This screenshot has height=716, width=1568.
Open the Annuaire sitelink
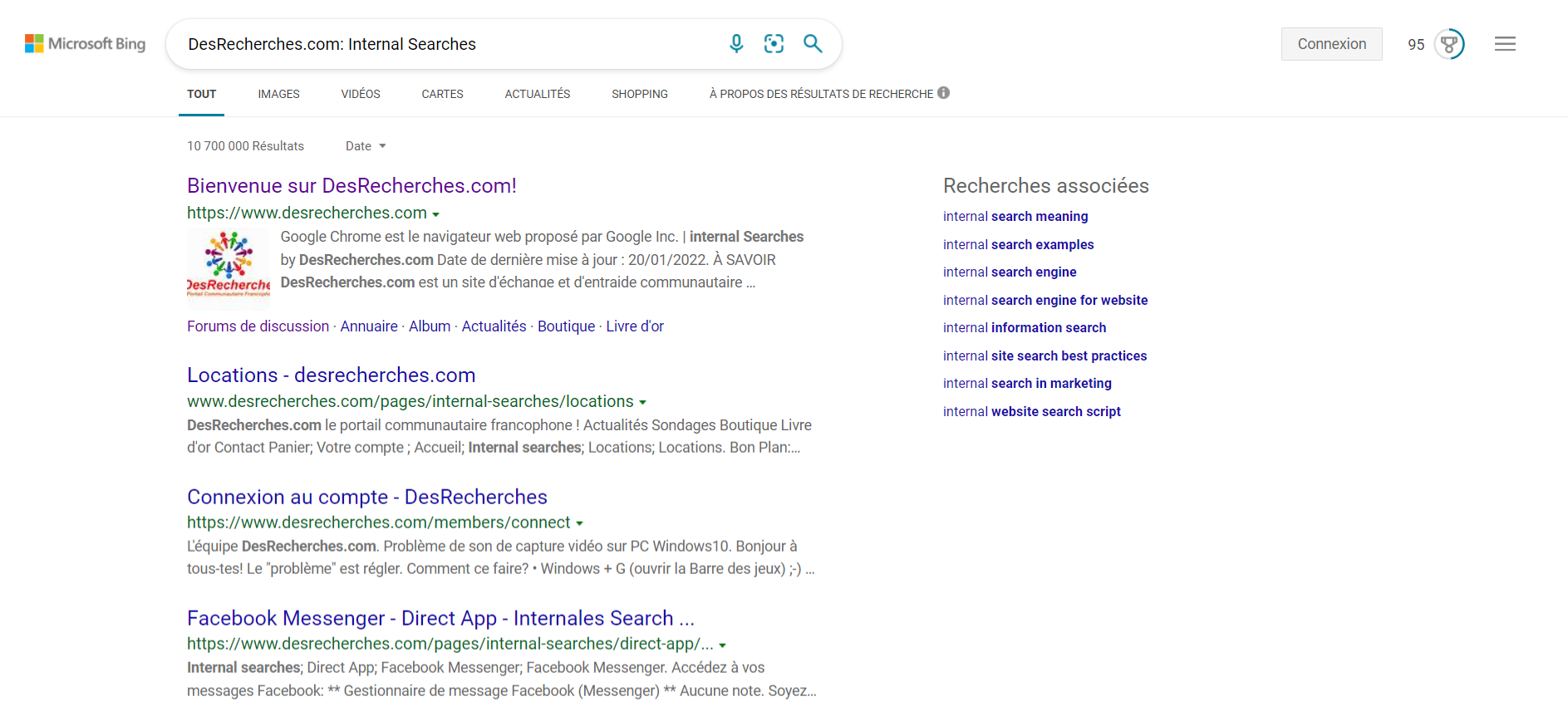tap(369, 326)
